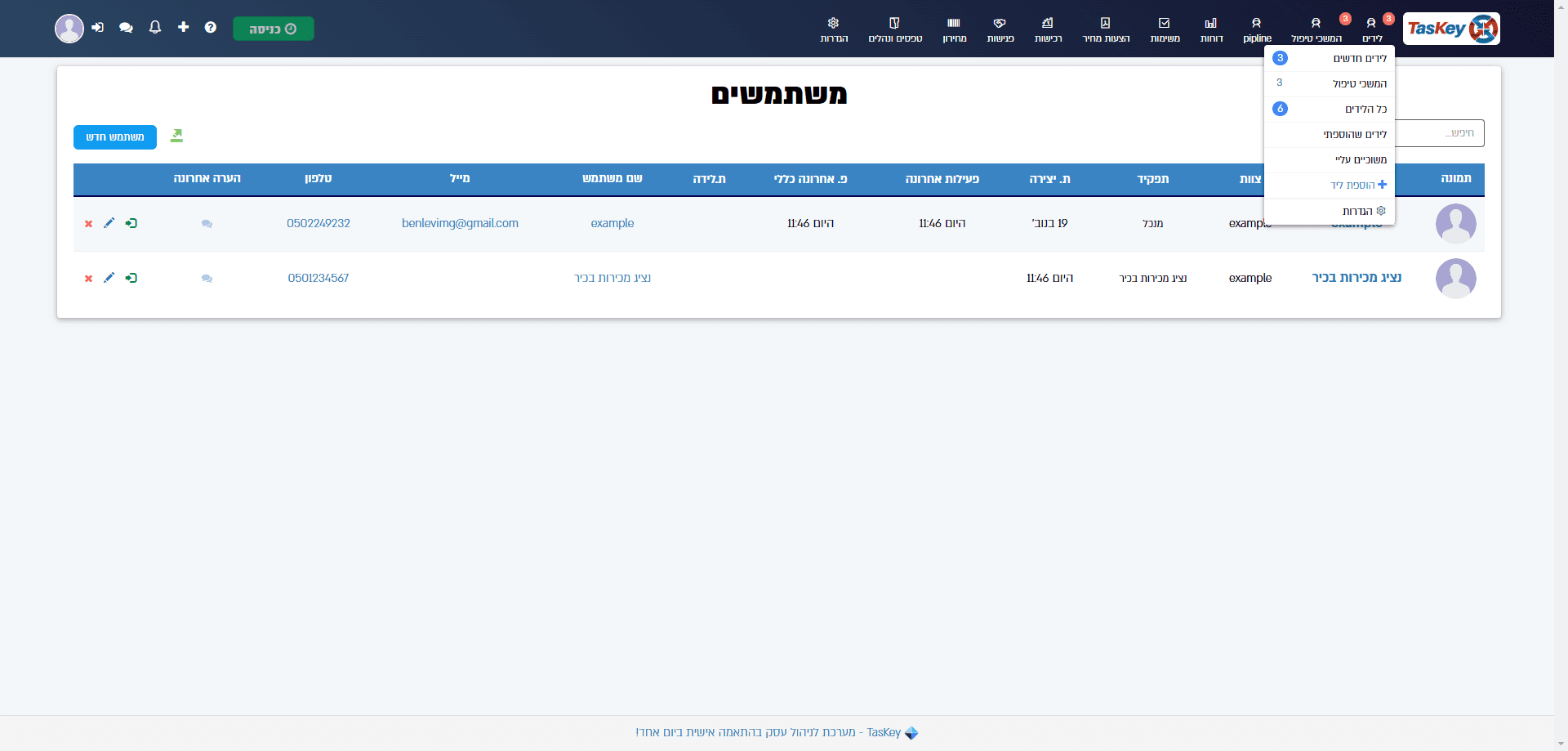Open the משימות top menu
Screen dimensions: 1568x751
coord(1165,29)
